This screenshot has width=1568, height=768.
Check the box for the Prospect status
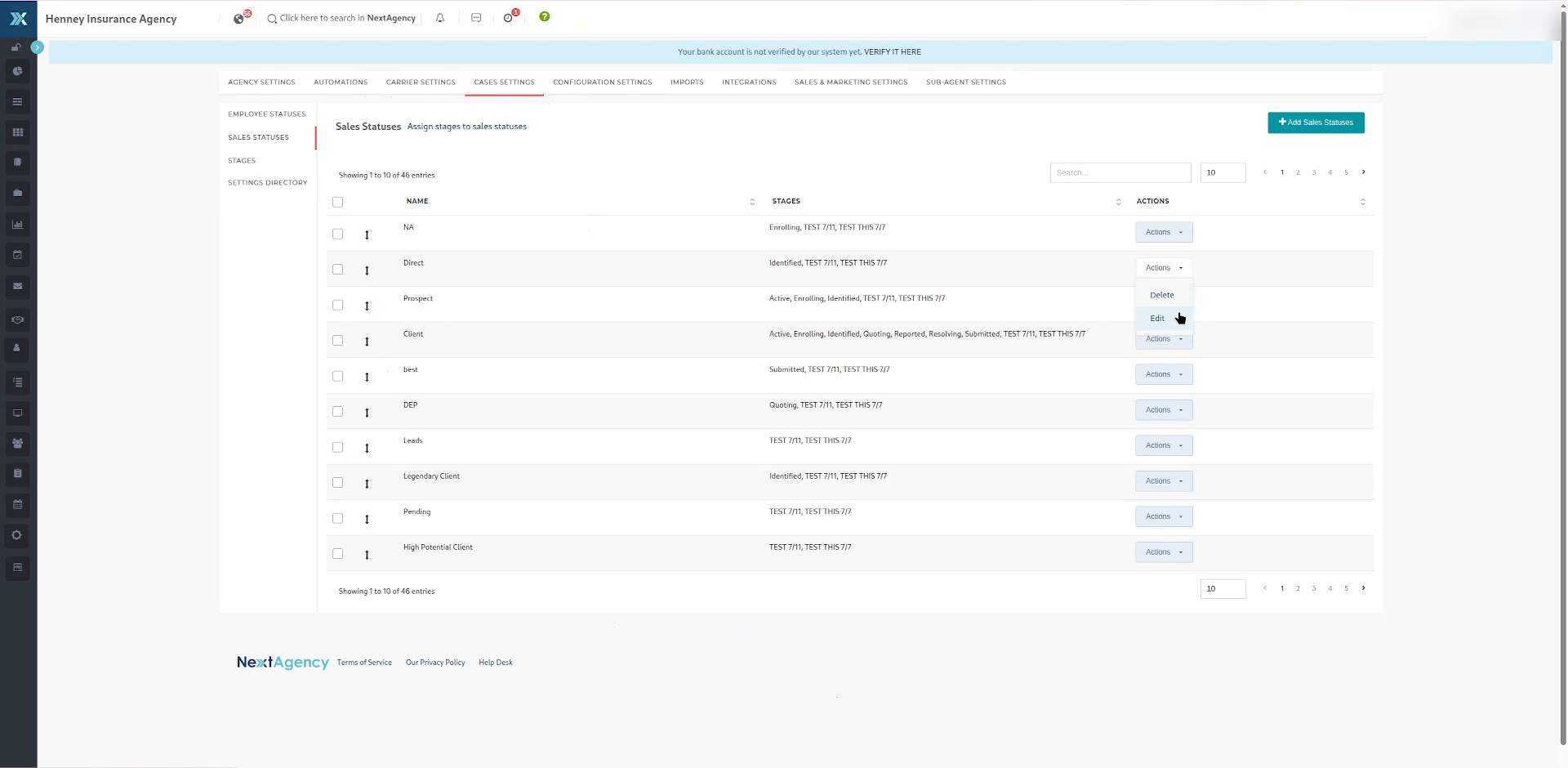337,305
